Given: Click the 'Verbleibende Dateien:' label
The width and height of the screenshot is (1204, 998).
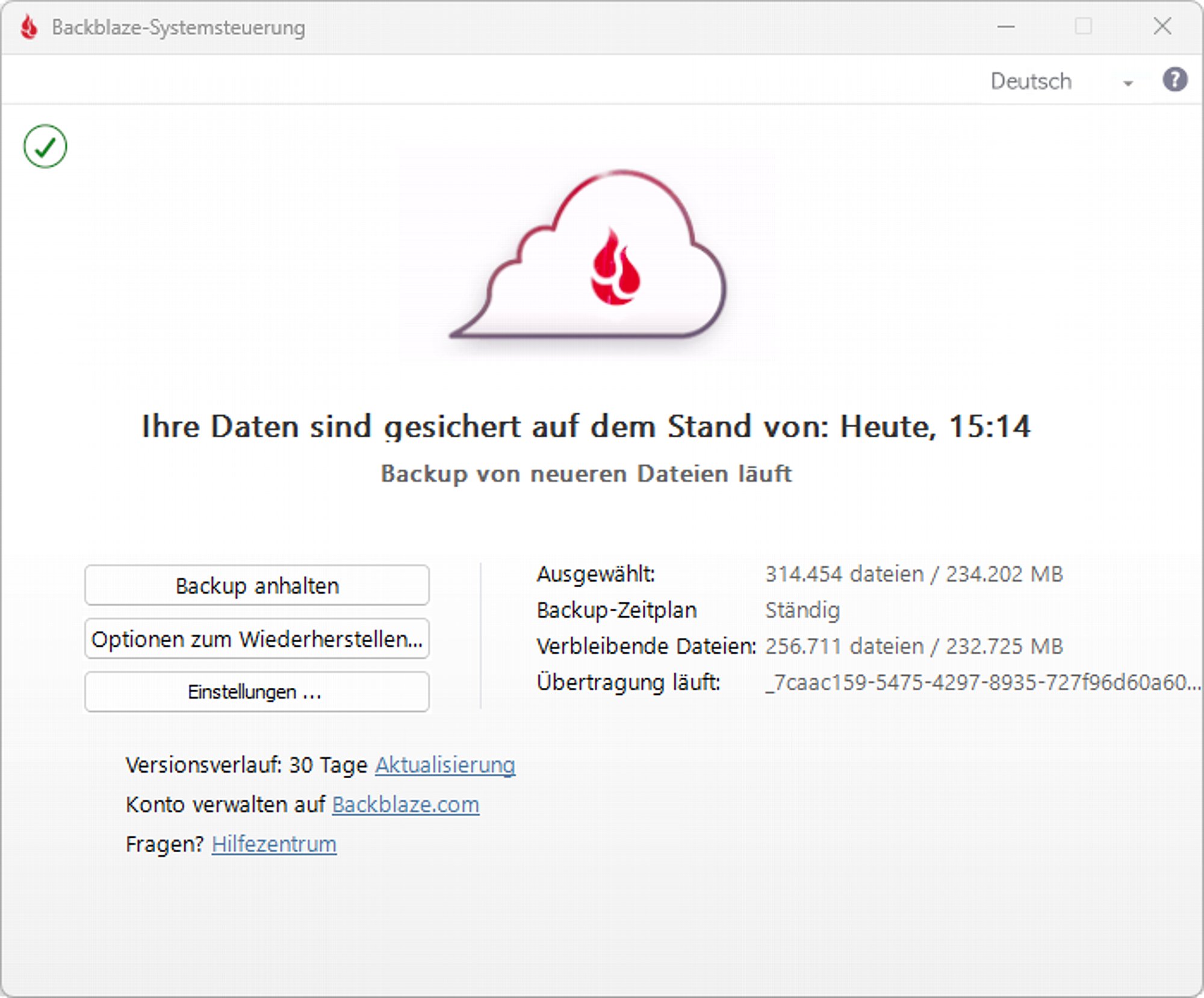Looking at the screenshot, I should pyautogui.click(x=647, y=646).
